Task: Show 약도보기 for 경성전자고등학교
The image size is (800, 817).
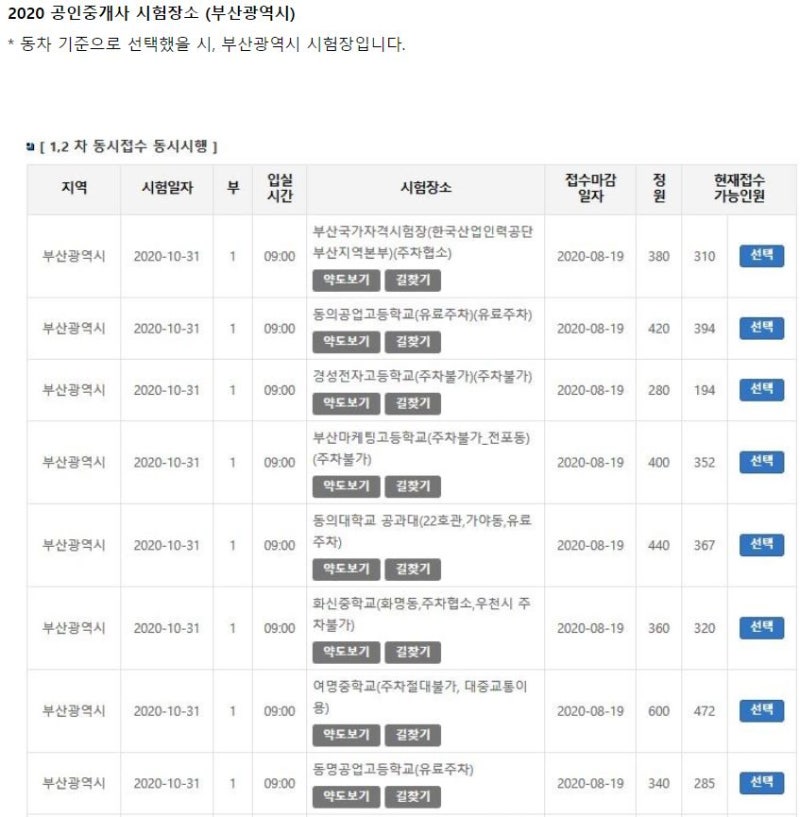Action: (346, 404)
